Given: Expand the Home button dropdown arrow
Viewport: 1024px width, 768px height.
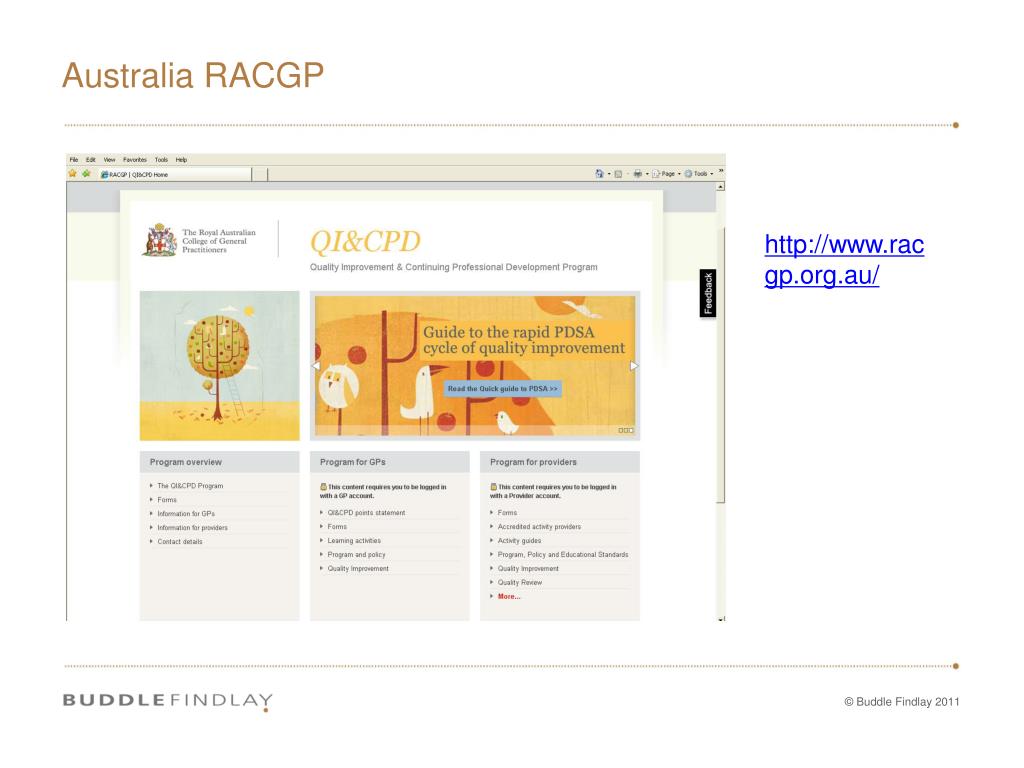Looking at the screenshot, I should (x=609, y=174).
